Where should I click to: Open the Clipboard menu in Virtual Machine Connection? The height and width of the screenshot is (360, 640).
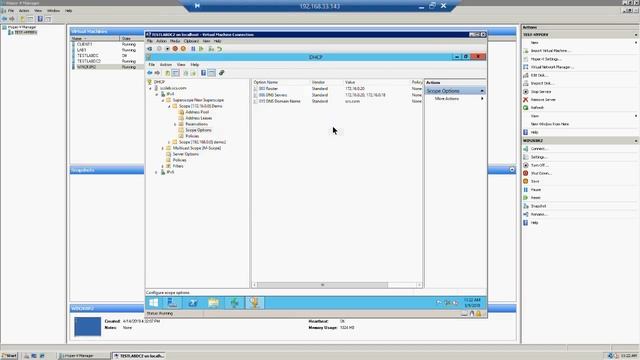coord(191,41)
